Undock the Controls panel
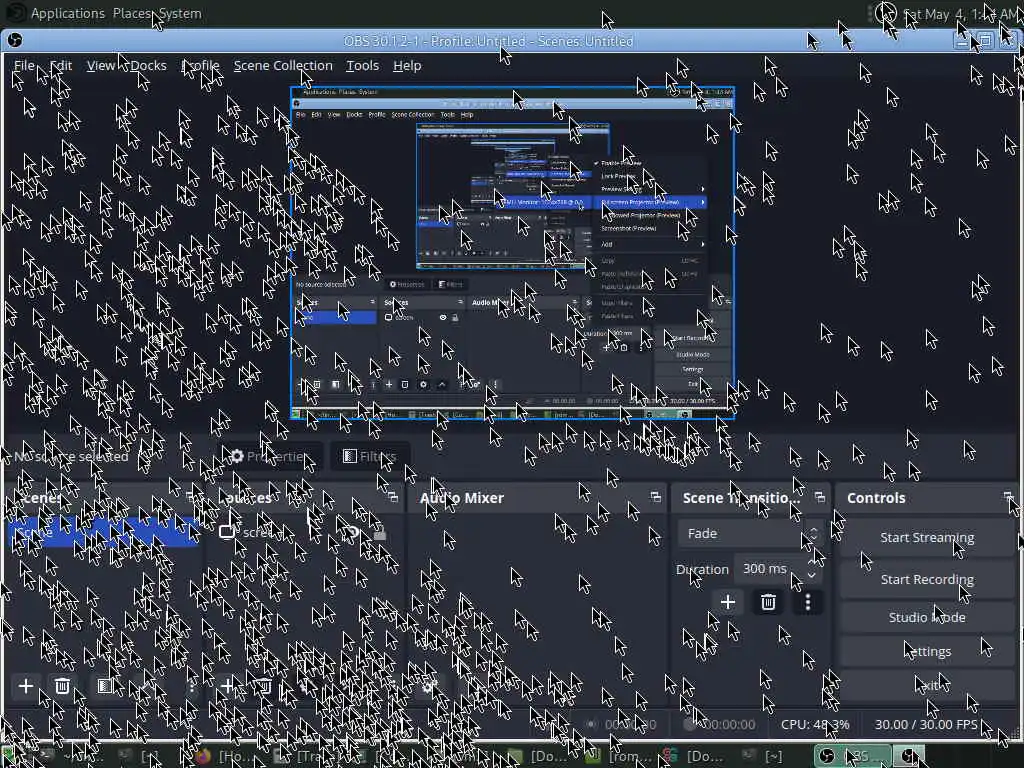 tap(1008, 498)
